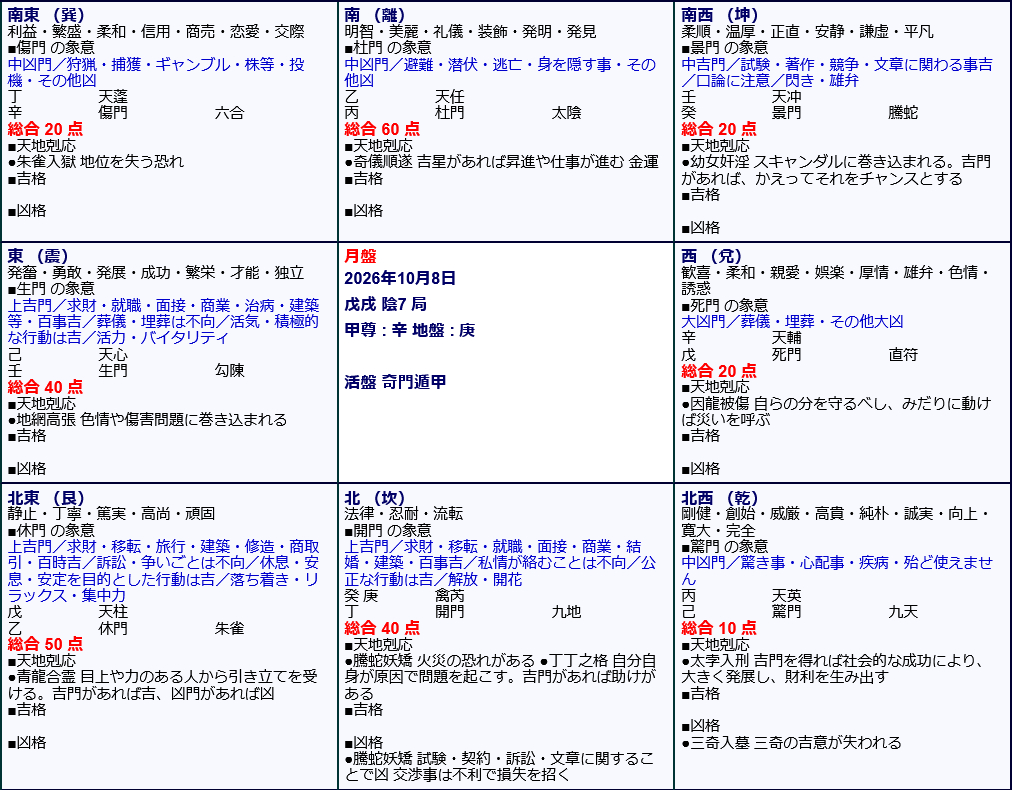1012x790 pixels.
Task: Click 総合 40 点 in the north cell
Action: click(x=382, y=628)
